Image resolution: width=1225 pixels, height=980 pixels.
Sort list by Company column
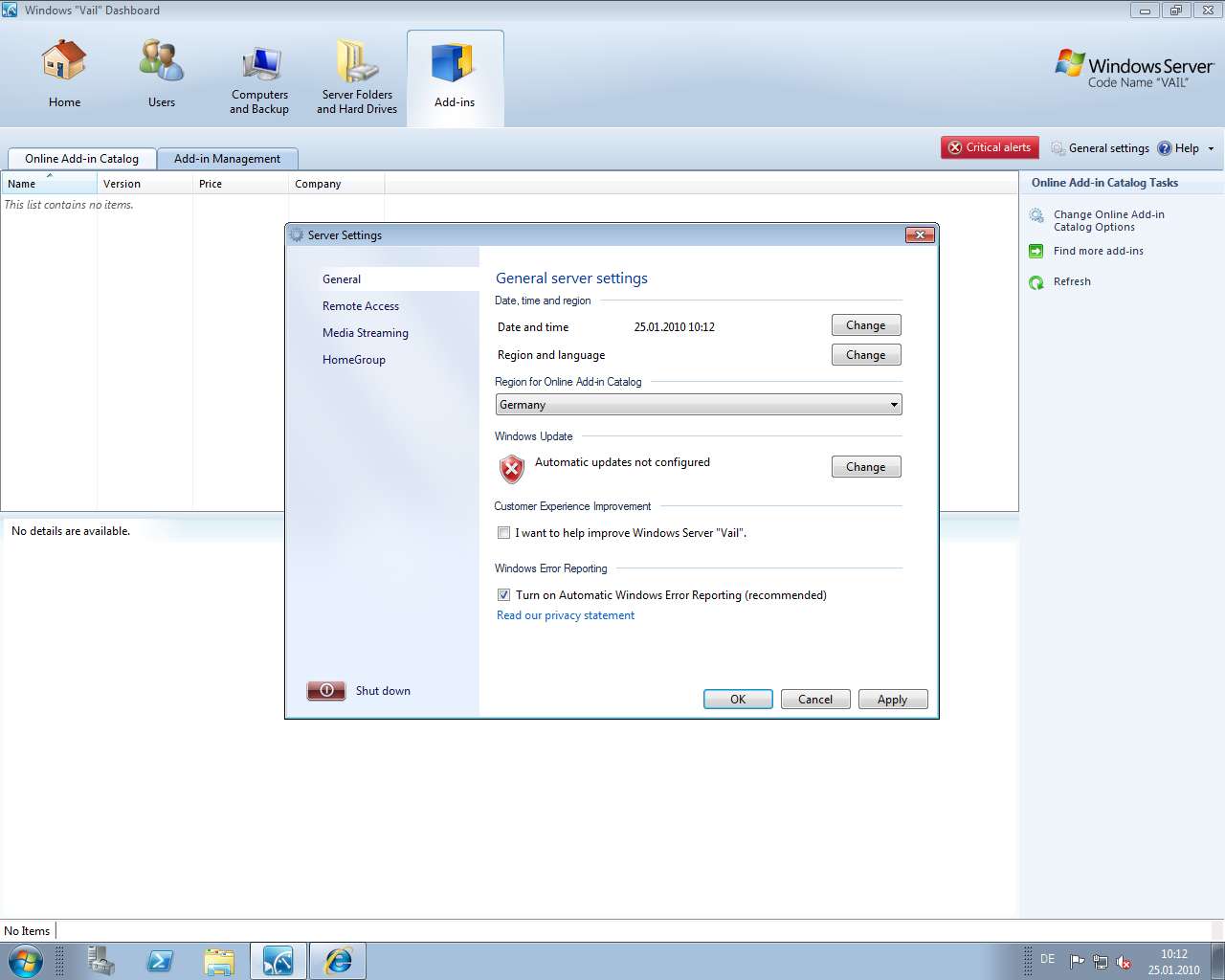[336, 184]
